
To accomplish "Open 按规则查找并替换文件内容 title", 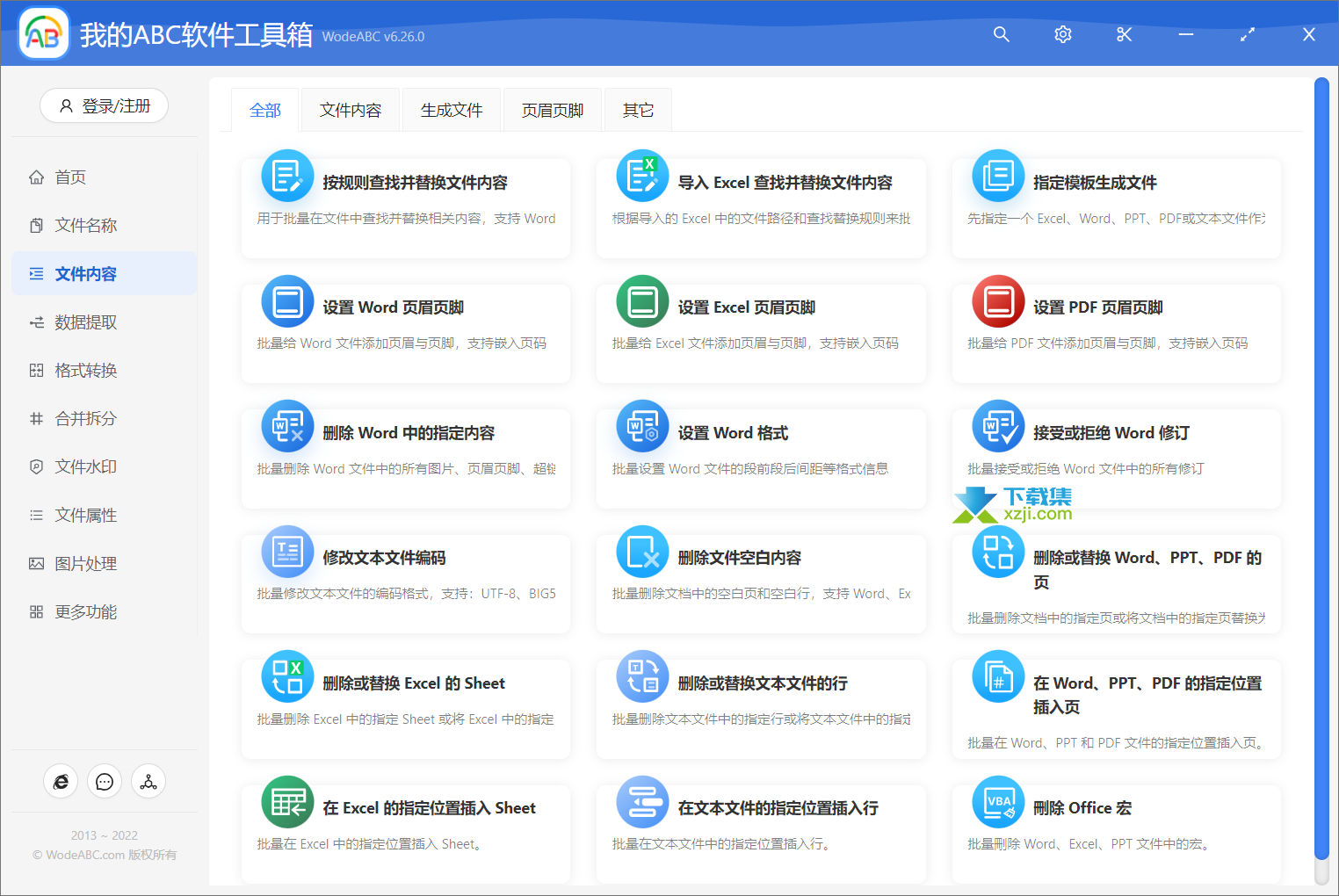I will click(x=415, y=183).
